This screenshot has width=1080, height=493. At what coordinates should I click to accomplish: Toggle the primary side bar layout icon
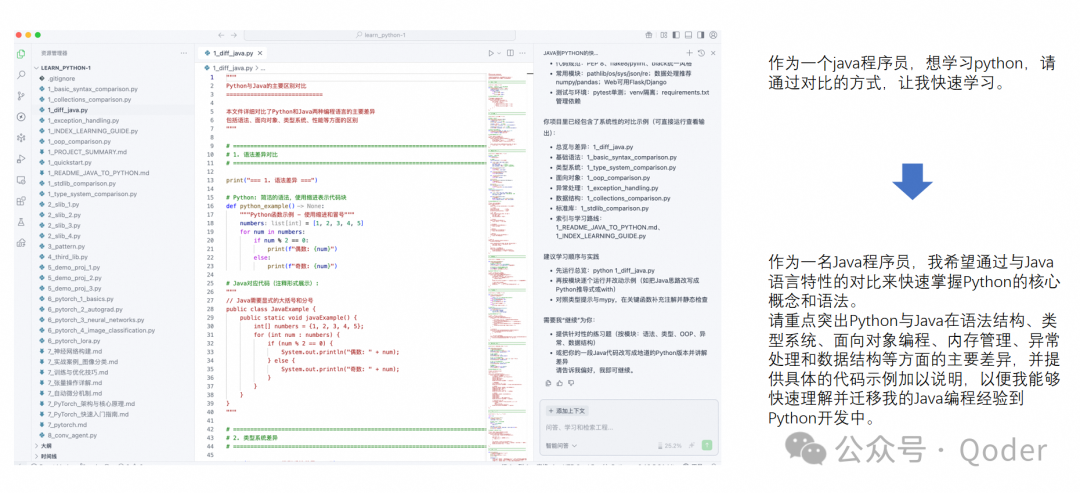[x=676, y=34]
